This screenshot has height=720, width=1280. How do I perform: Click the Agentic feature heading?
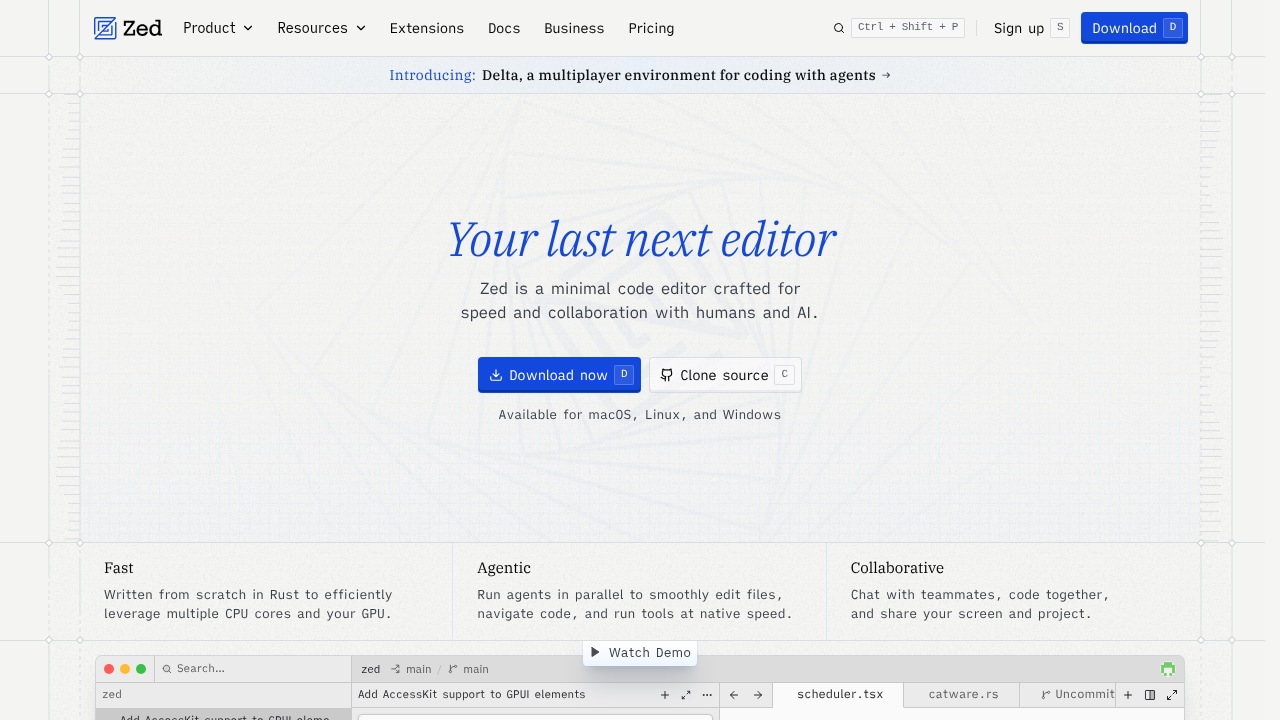(x=504, y=568)
